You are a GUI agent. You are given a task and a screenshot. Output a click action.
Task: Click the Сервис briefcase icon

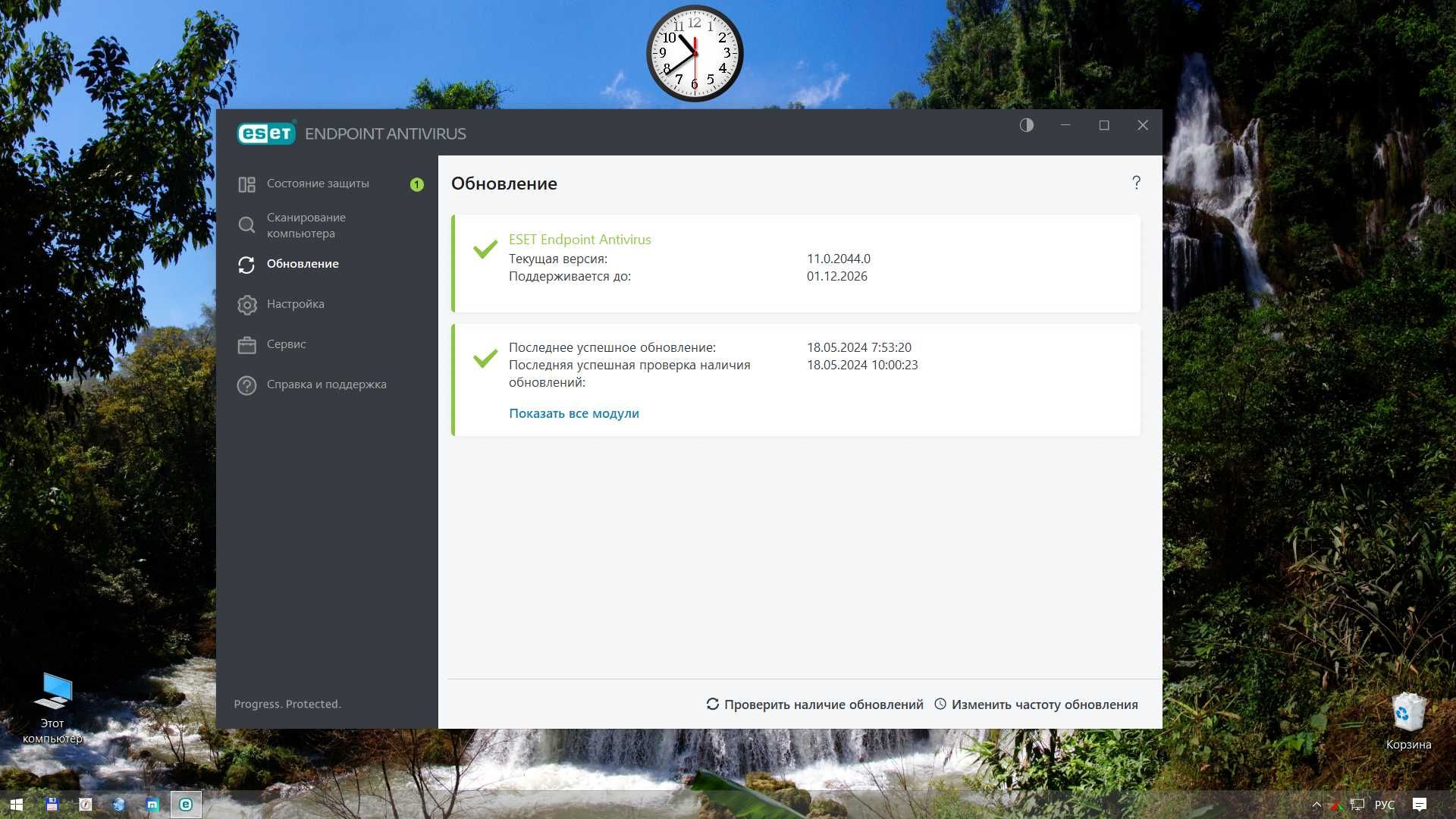[246, 345]
